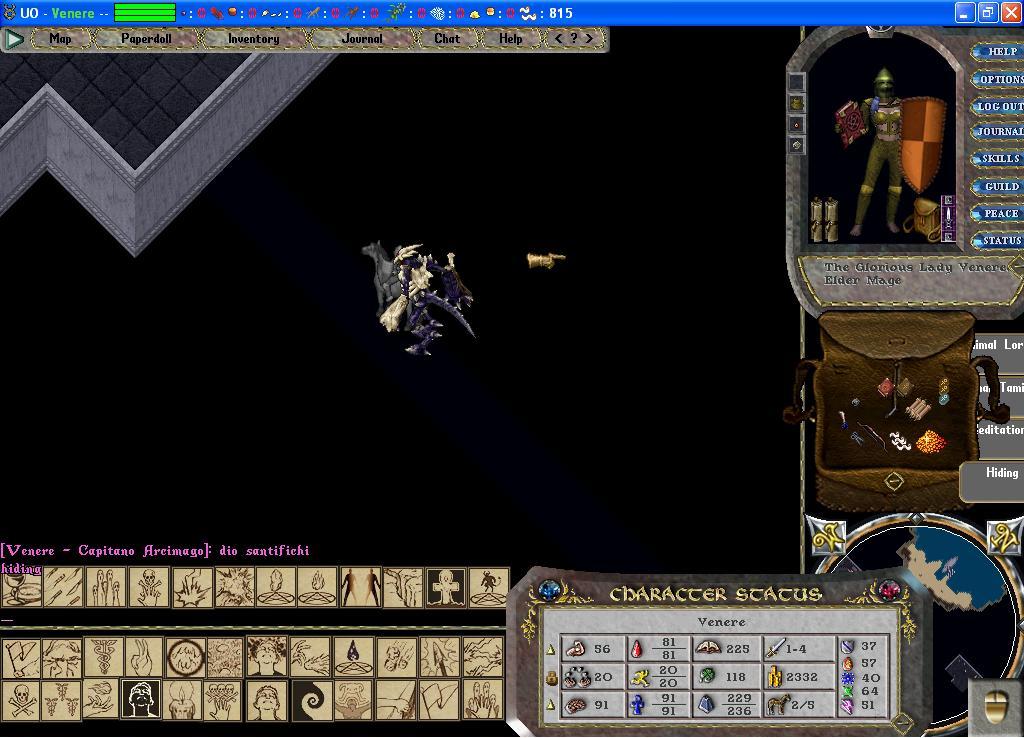Click the "The Glorious Lady Venere" title text

(x=916, y=267)
